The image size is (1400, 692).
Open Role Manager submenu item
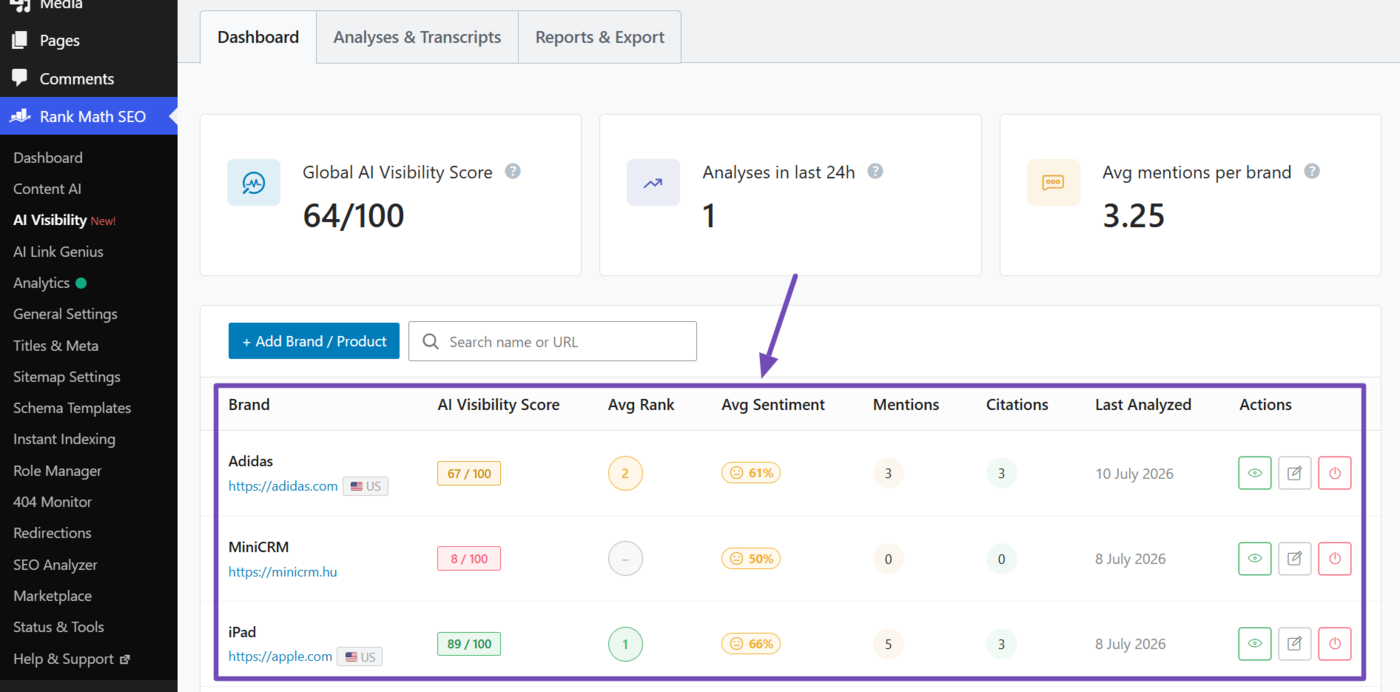[57, 470]
